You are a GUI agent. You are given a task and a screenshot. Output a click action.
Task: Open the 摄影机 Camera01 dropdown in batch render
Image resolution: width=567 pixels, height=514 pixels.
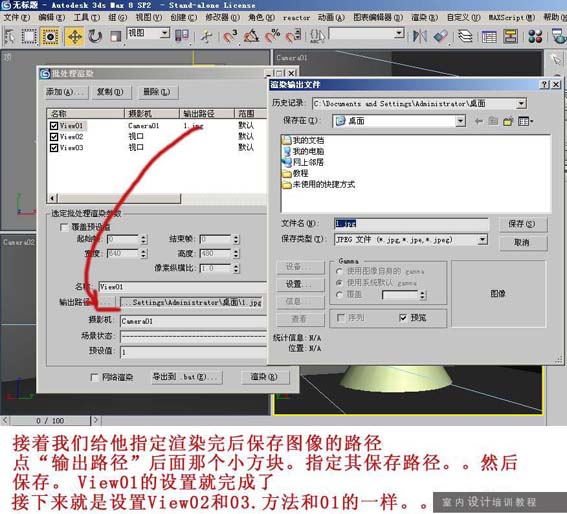(193, 321)
